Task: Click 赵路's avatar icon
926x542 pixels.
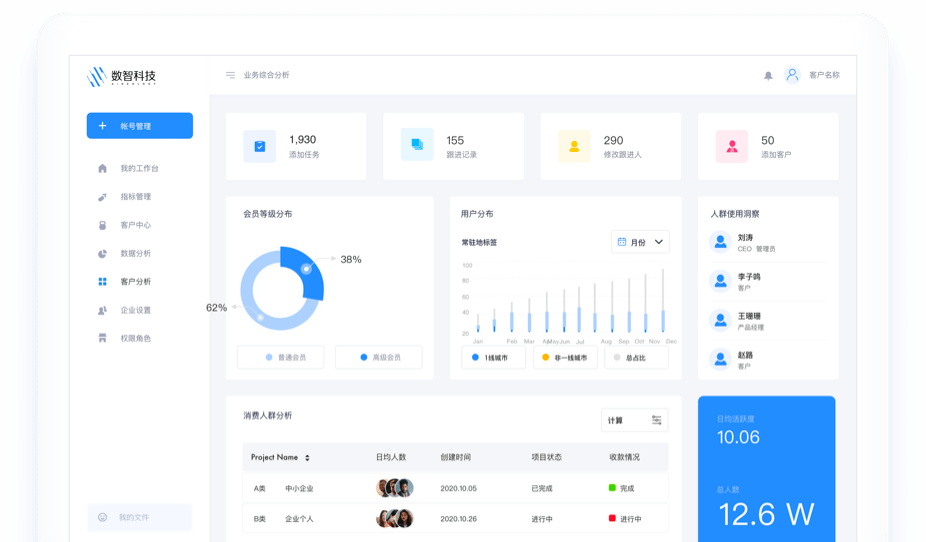Action: pos(720,359)
